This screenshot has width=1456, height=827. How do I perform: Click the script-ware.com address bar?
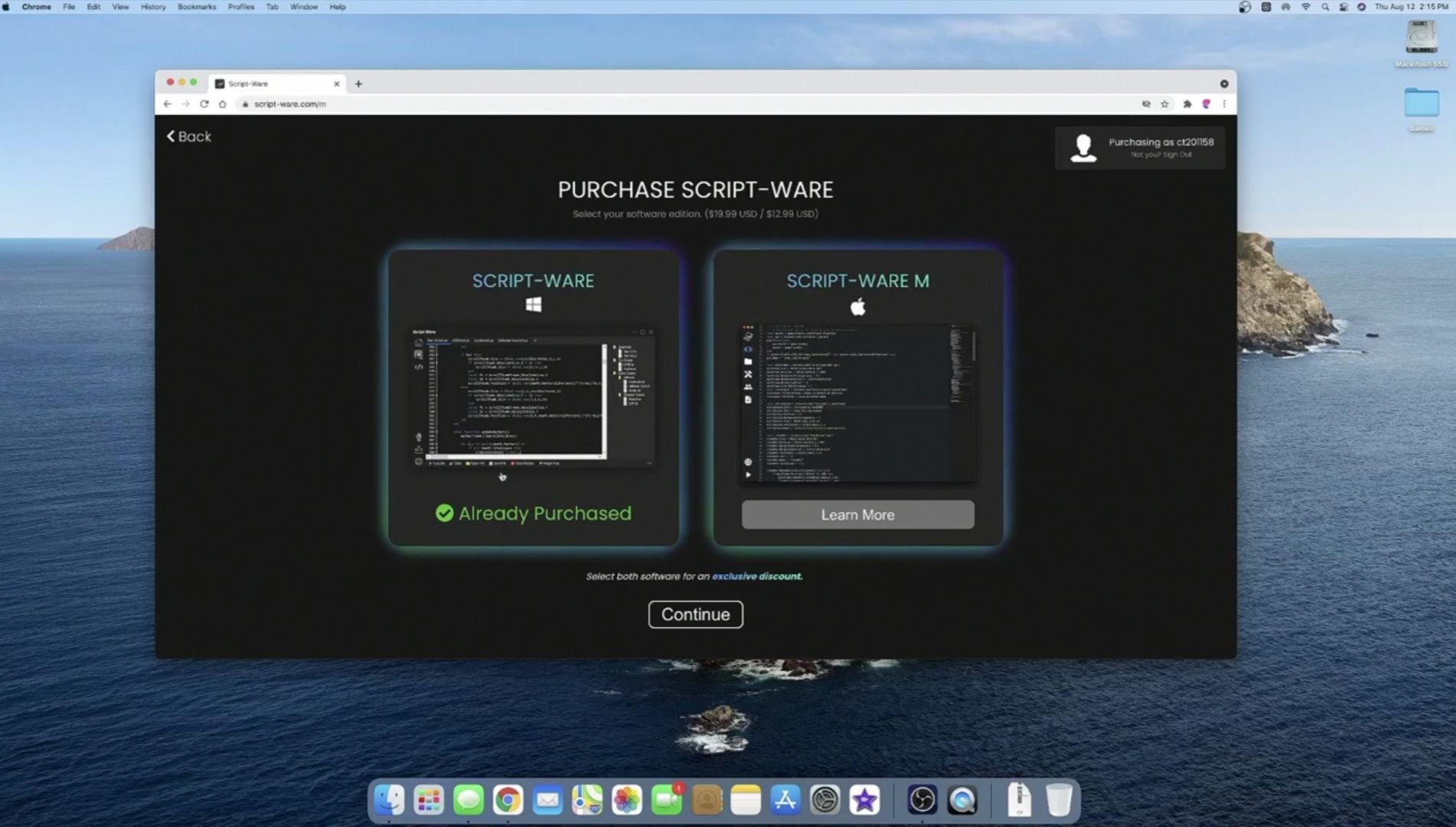click(689, 104)
